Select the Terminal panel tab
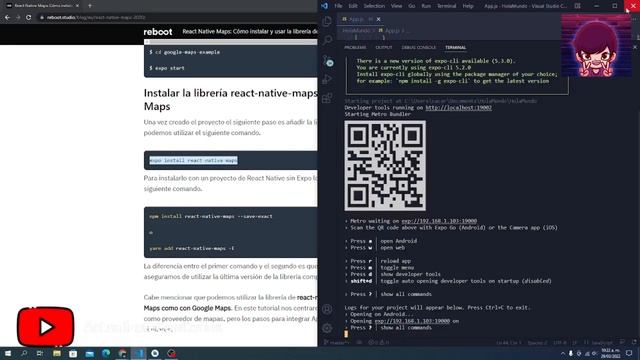The height and width of the screenshot is (360, 640). point(456,48)
